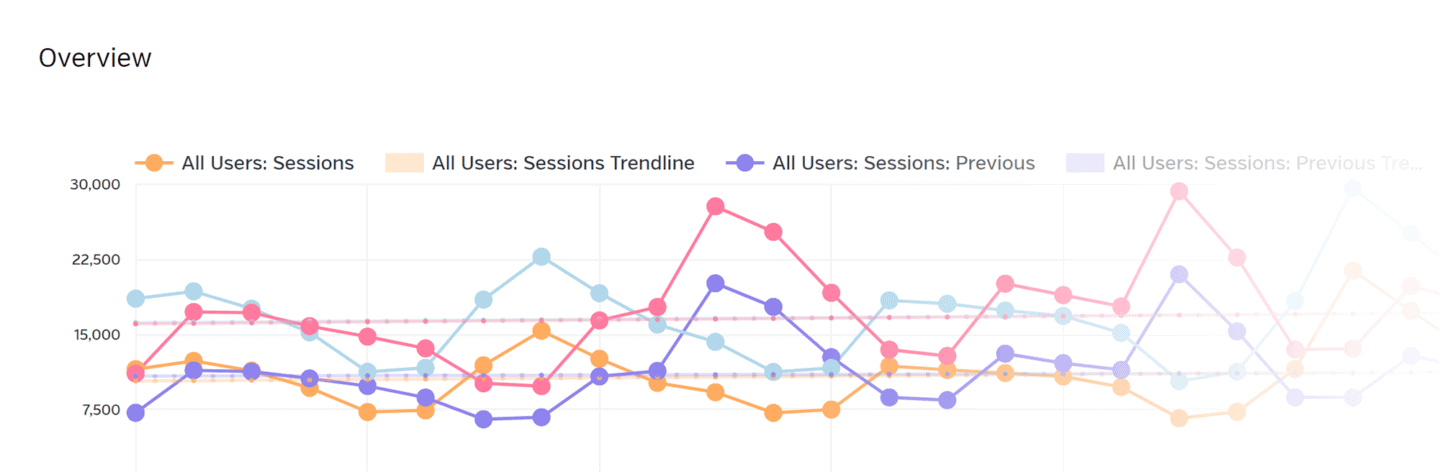Show the truncated "Sessions: Previous Tre..." legend entry
1440x472 pixels.
(1266, 163)
